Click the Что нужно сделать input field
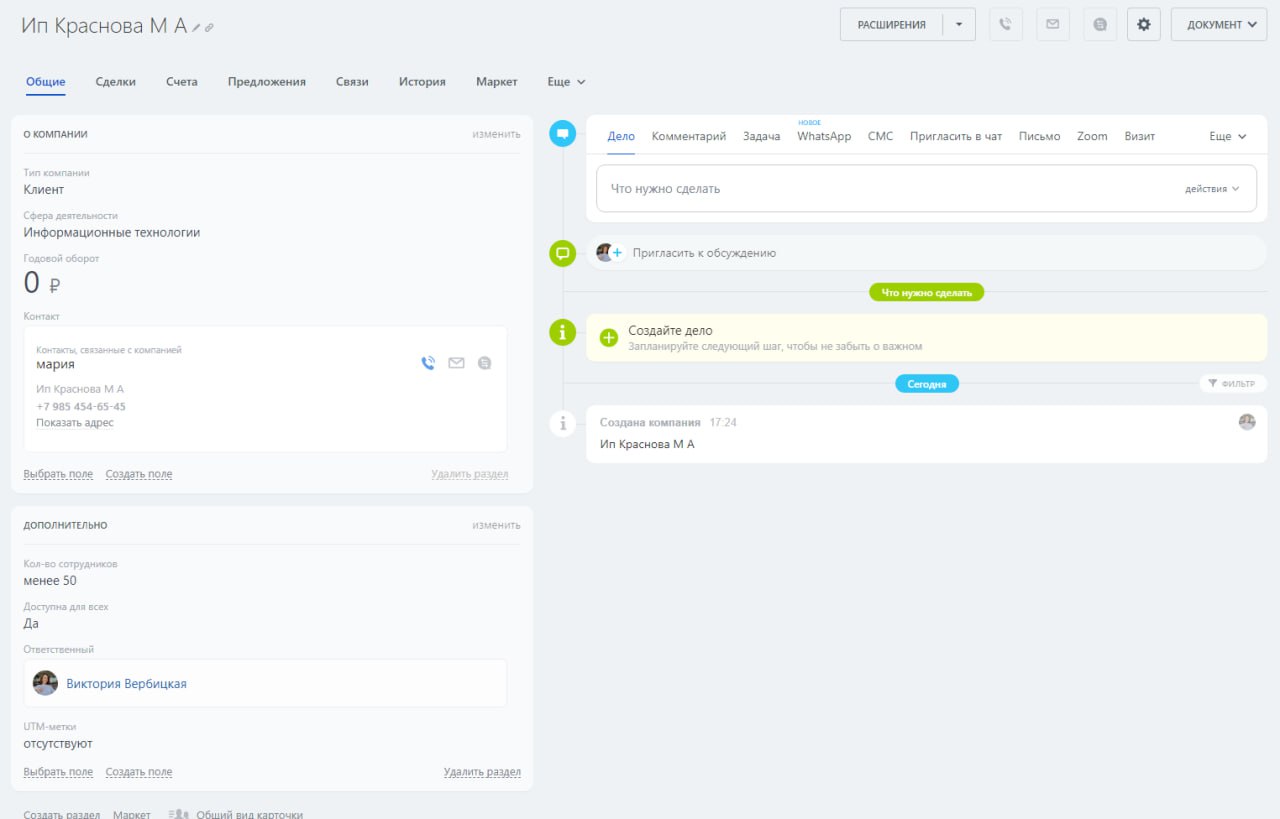The image size is (1280, 819). tap(880, 189)
